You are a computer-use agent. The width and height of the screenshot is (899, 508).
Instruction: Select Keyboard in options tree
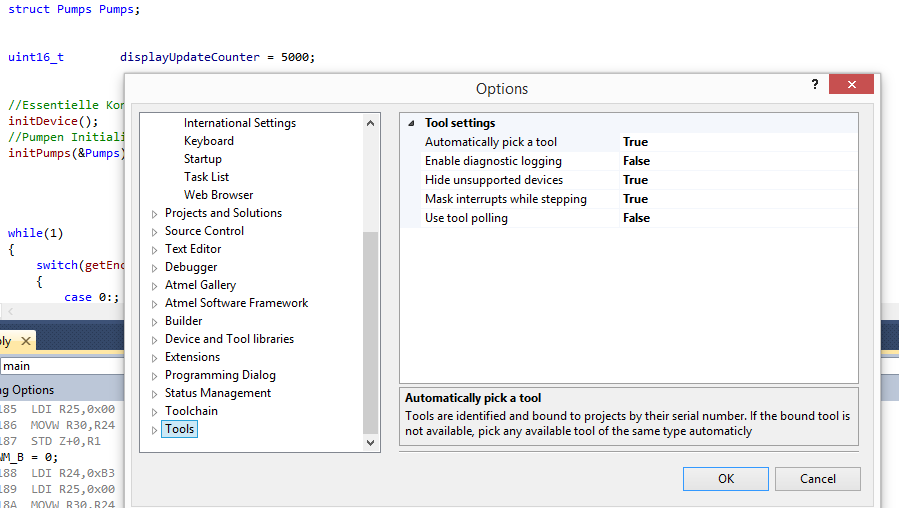click(208, 141)
